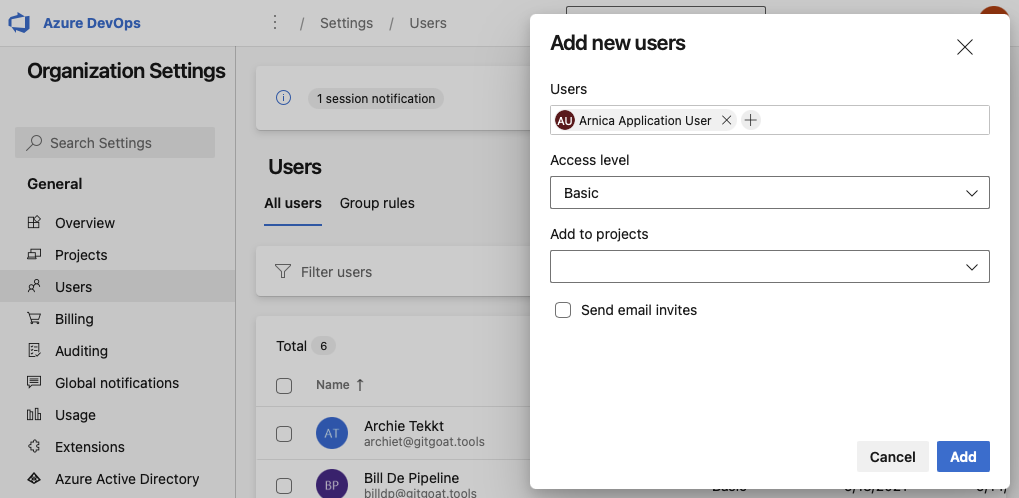Open Auditing in the settings sidebar

(x=81, y=351)
